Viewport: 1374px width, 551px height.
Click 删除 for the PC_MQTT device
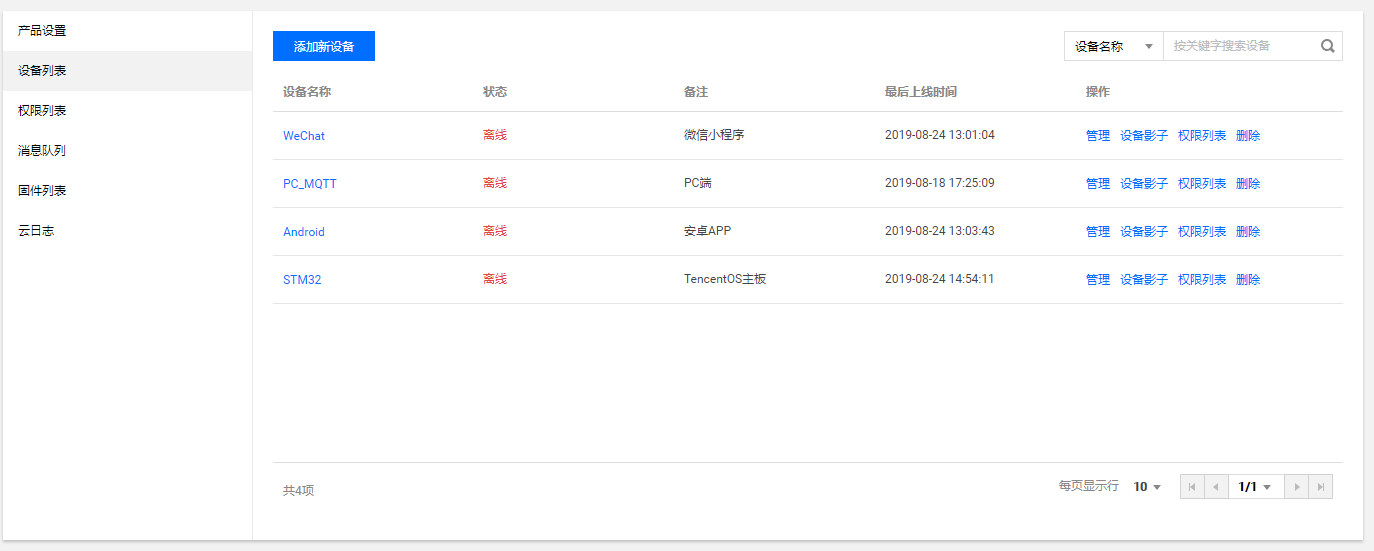(1248, 184)
